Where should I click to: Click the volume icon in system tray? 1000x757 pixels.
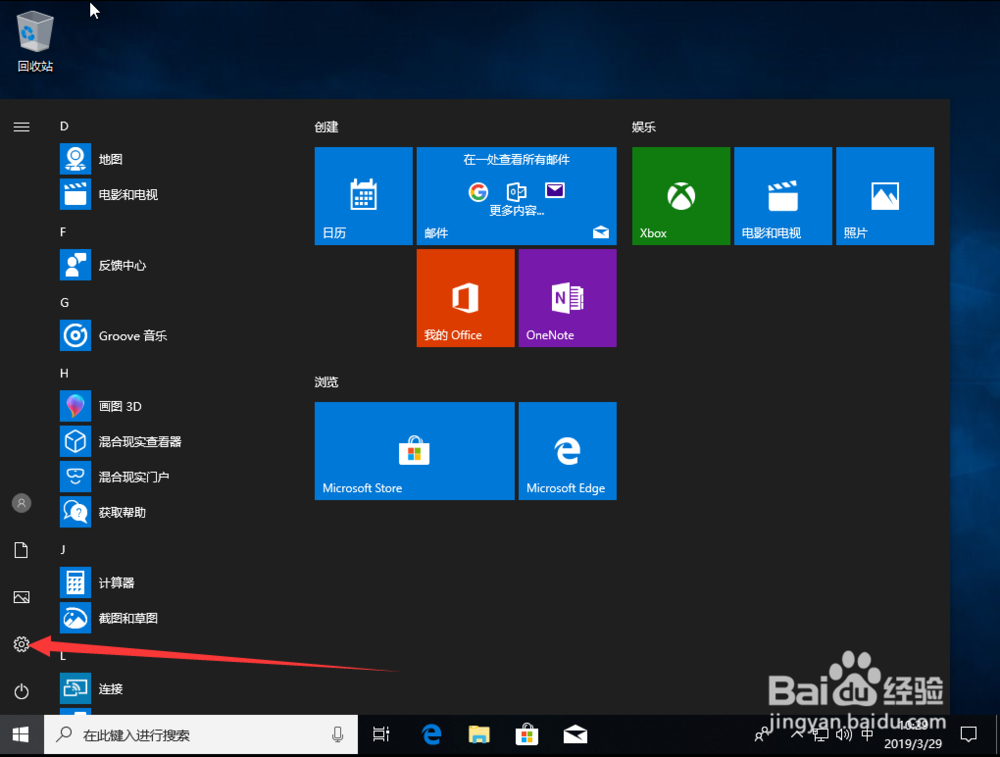point(844,735)
